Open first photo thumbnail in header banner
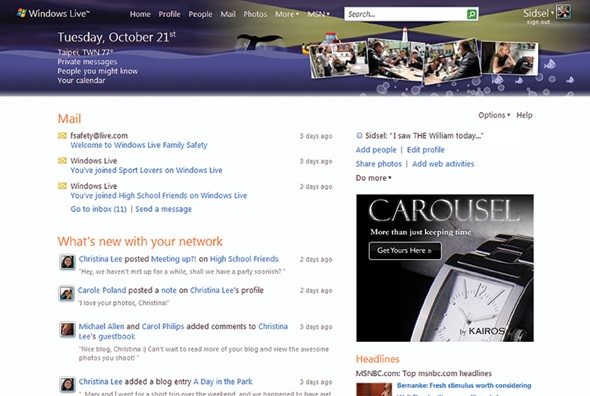Viewport: 590px width, 396px height. tap(337, 59)
